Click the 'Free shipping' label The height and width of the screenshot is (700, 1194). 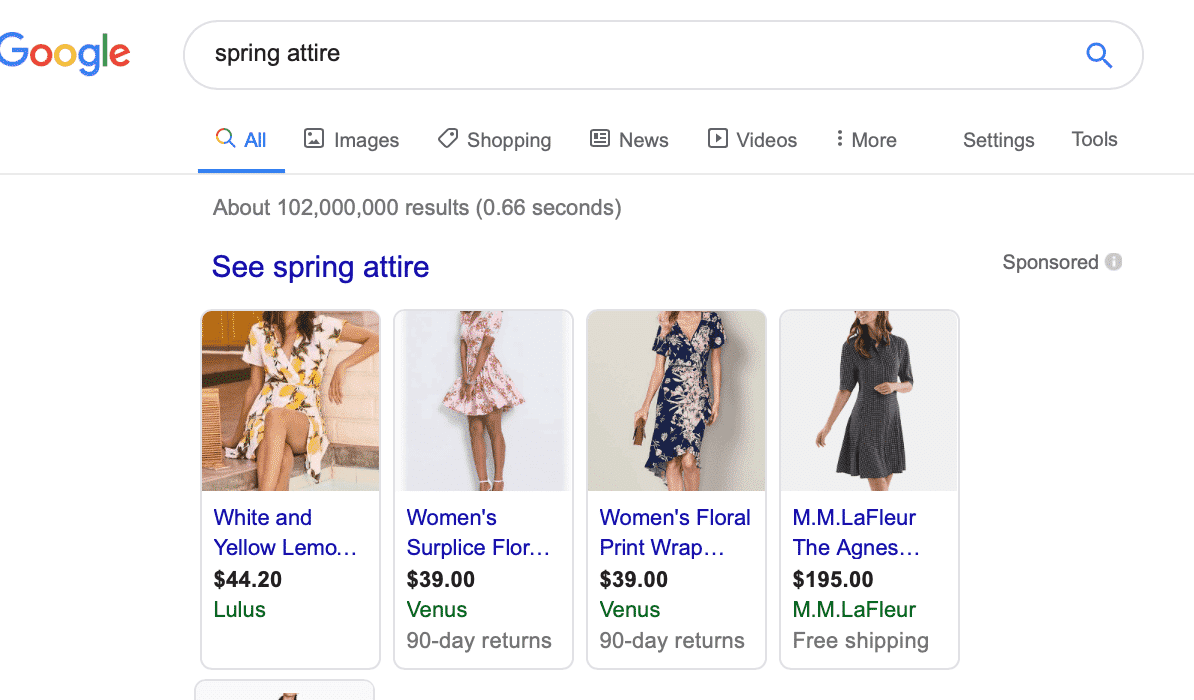[x=860, y=641]
